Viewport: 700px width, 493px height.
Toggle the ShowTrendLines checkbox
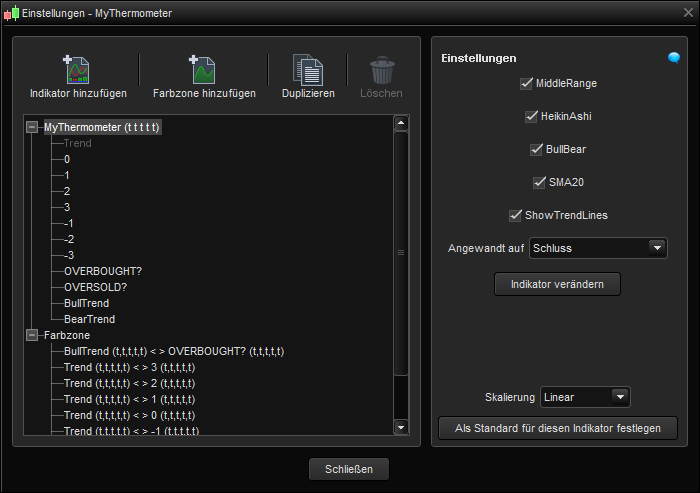(515, 216)
